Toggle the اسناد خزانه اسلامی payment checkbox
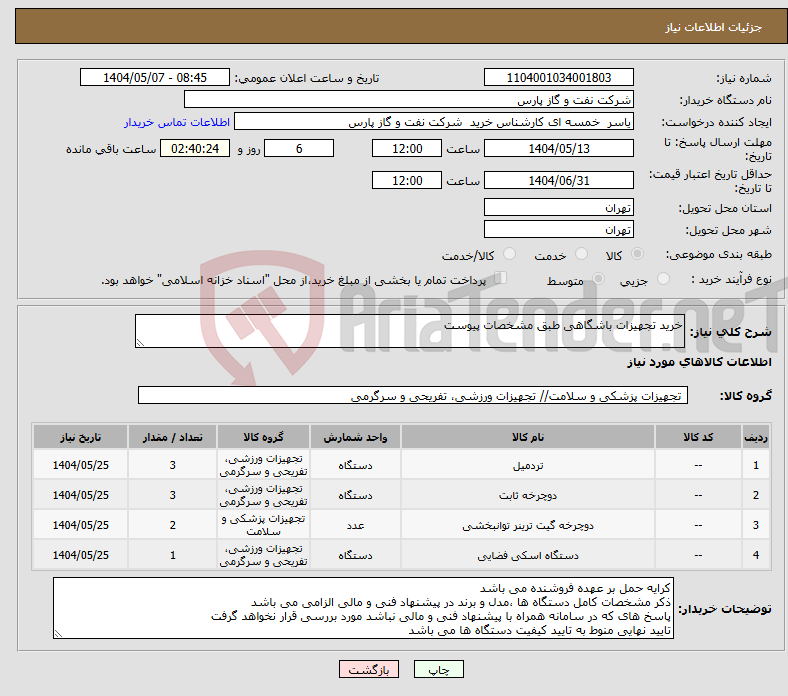Viewport: 788px width, 696px height. coord(501,278)
